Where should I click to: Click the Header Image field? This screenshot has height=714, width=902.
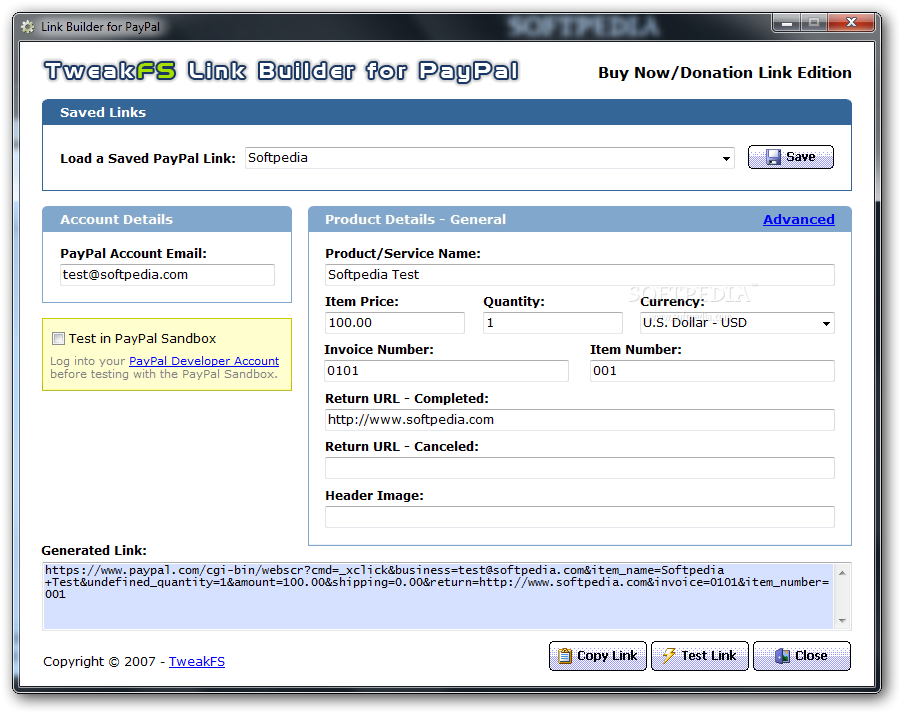tap(579, 517)
